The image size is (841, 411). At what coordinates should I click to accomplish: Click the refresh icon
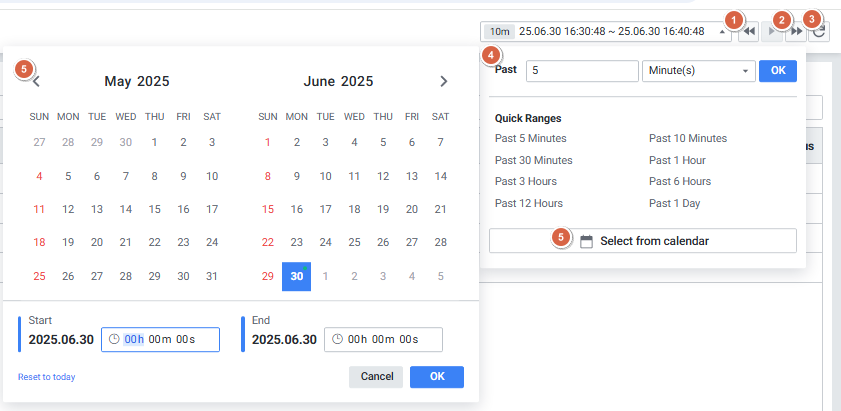click(819, 32)
